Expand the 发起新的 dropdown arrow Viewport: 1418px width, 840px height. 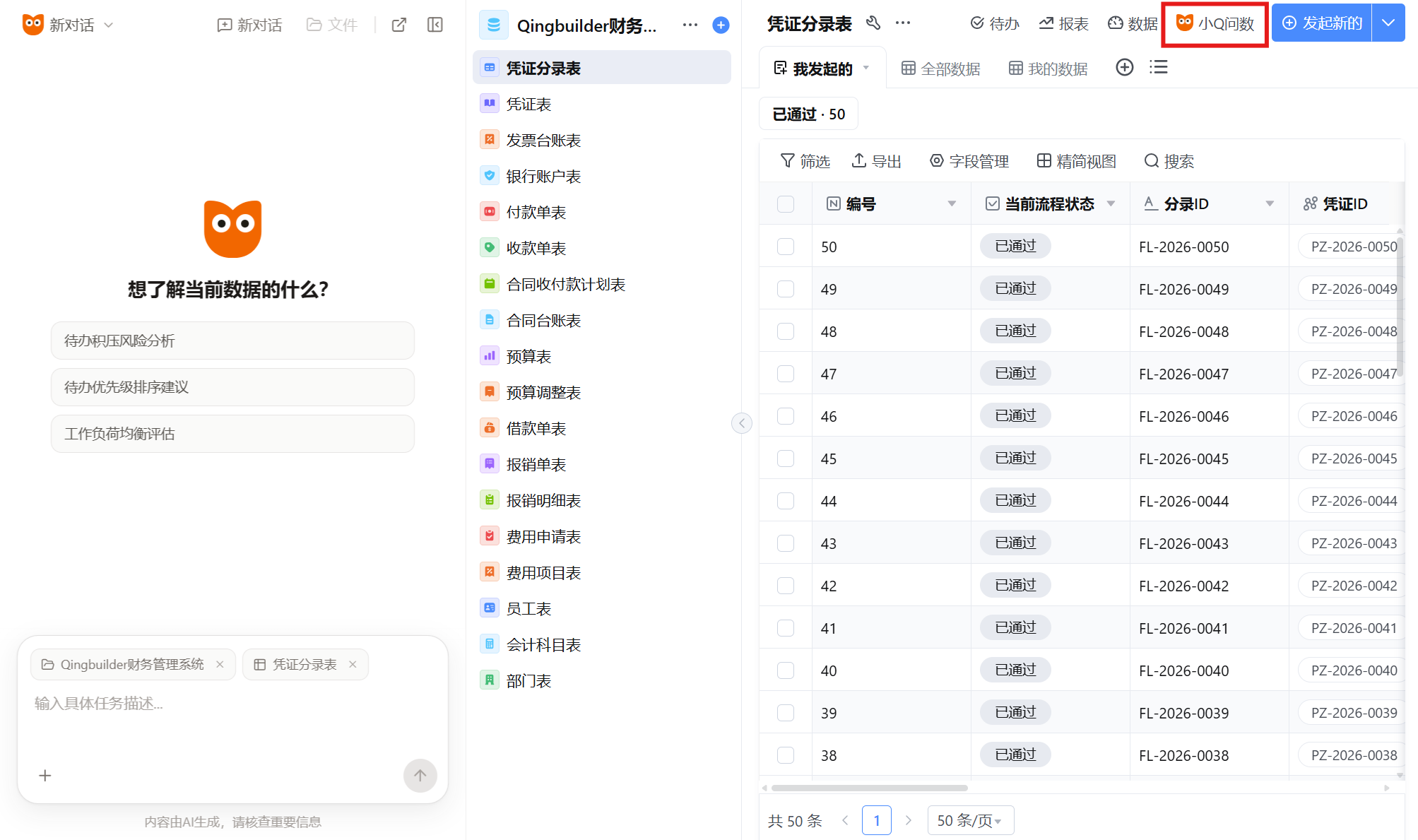pos(1388,23)
